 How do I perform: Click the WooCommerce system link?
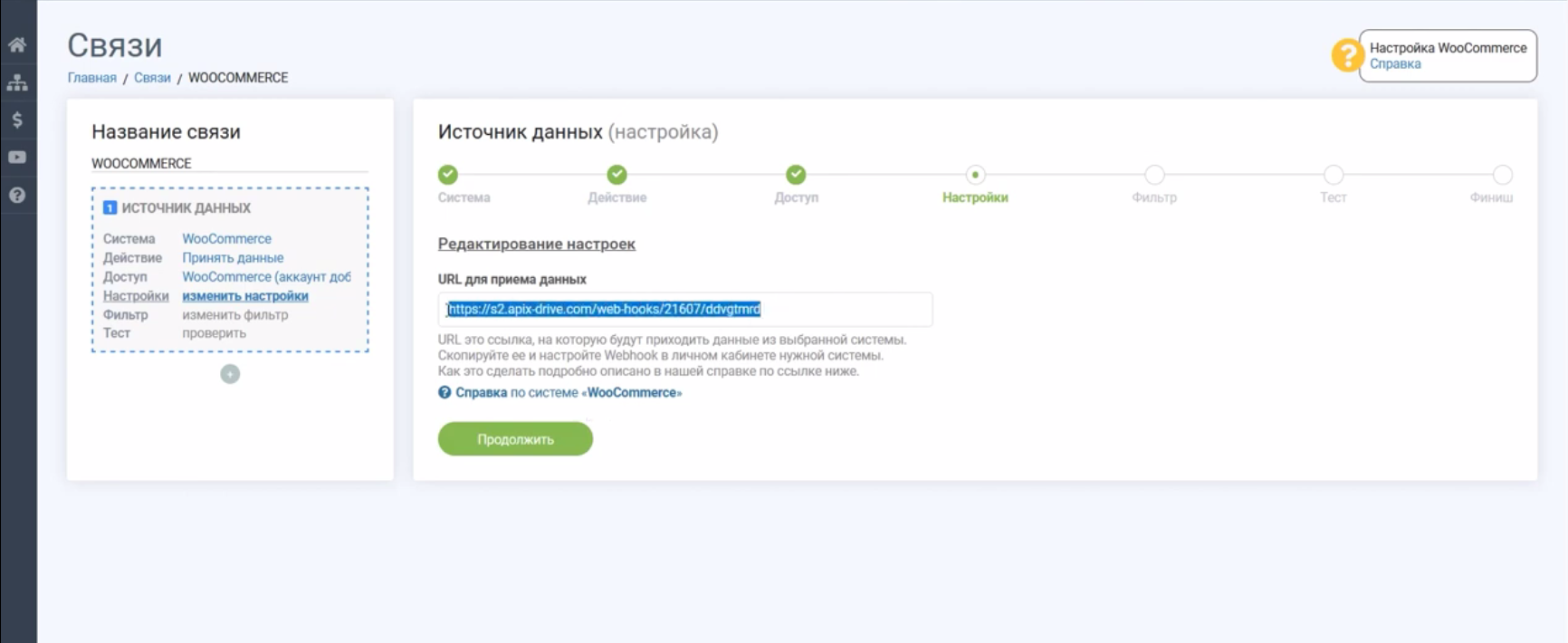(226, 239)
